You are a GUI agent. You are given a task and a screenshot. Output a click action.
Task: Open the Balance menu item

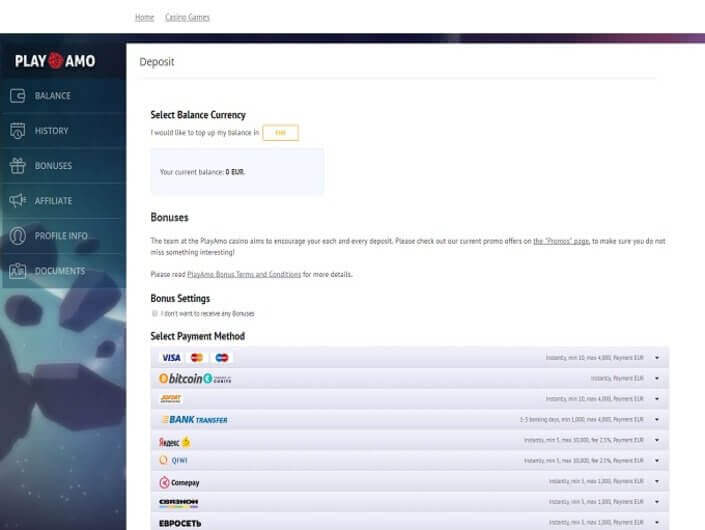pos(63,96)
